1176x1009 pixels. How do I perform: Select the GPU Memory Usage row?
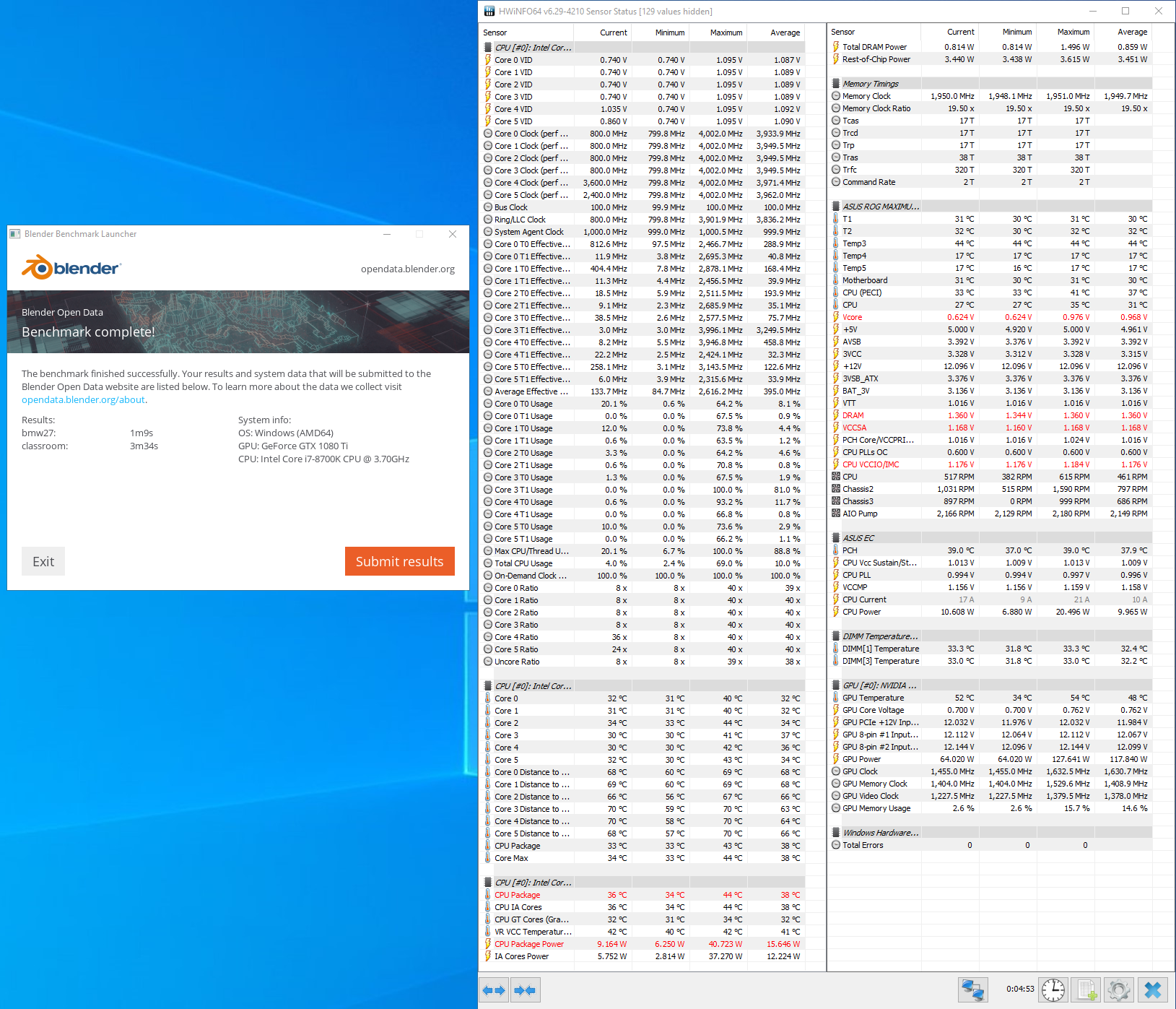[990, 808]
